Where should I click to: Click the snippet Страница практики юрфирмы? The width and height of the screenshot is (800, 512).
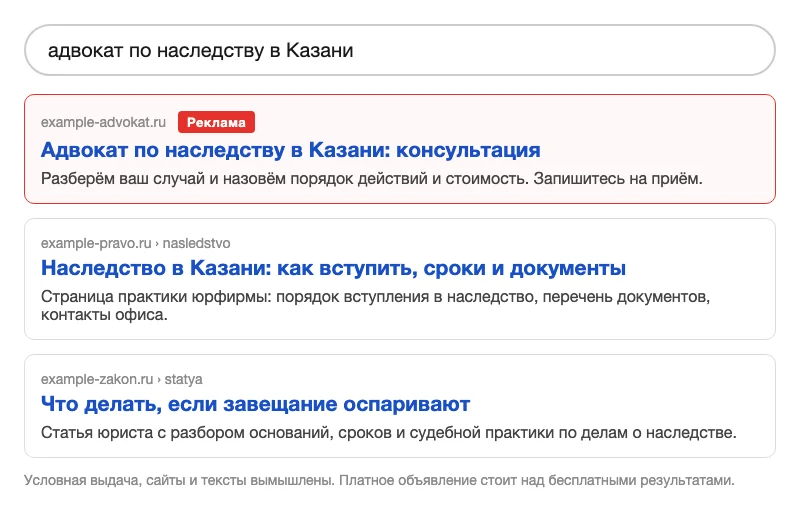point(375,305)
